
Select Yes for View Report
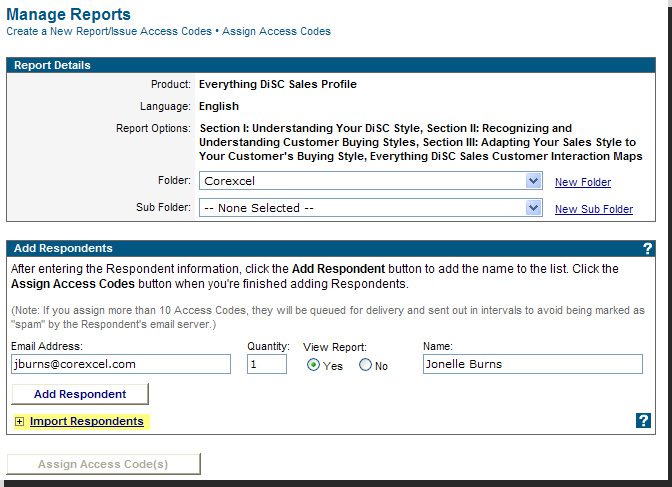[x=313, y=365]
